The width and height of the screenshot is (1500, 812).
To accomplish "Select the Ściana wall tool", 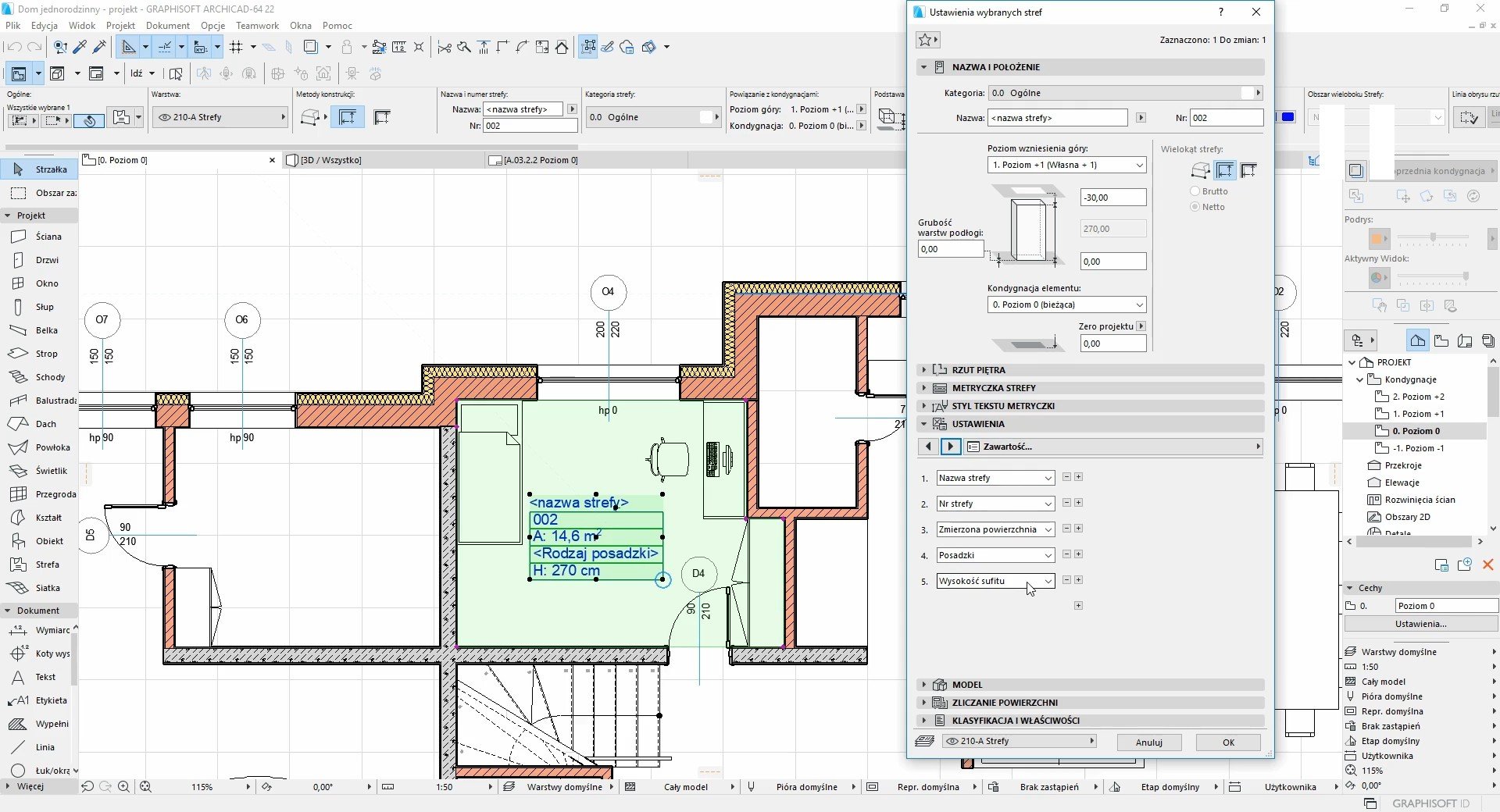I will (39, 237).
